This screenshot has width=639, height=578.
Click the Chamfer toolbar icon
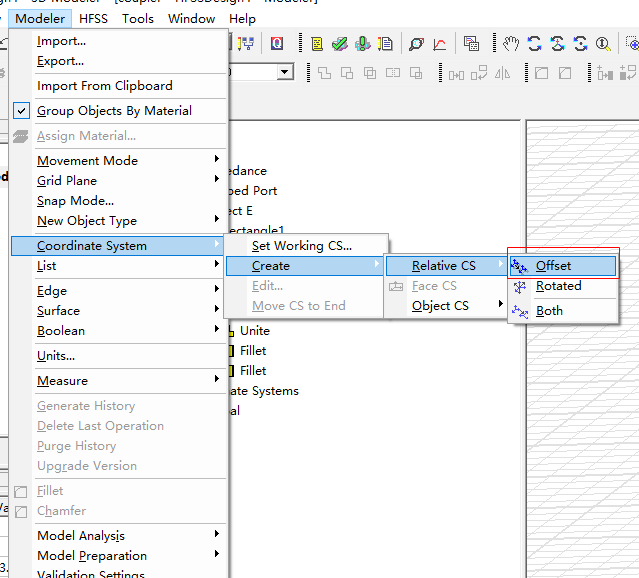point(565,73)
